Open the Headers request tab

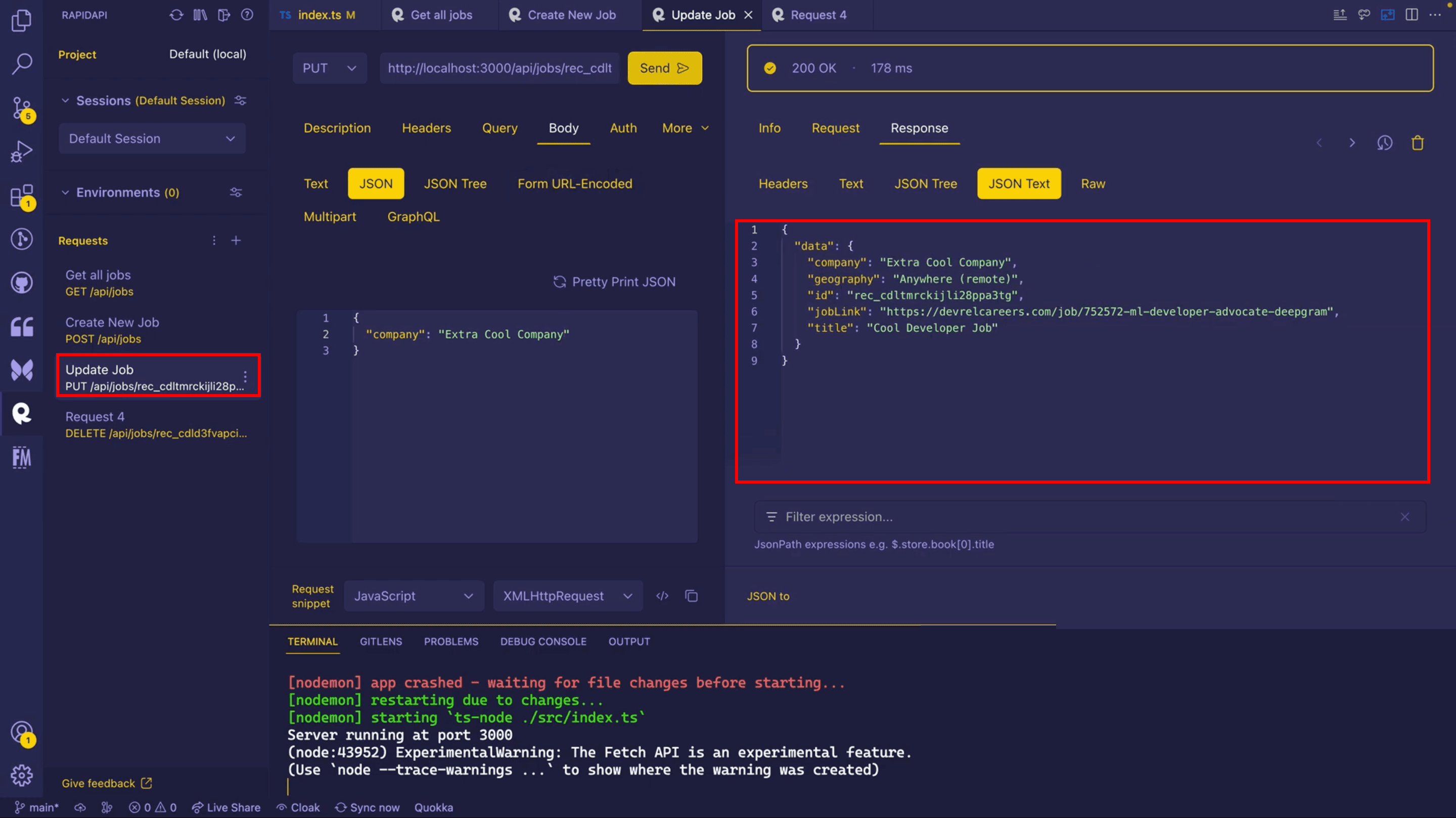426,128
